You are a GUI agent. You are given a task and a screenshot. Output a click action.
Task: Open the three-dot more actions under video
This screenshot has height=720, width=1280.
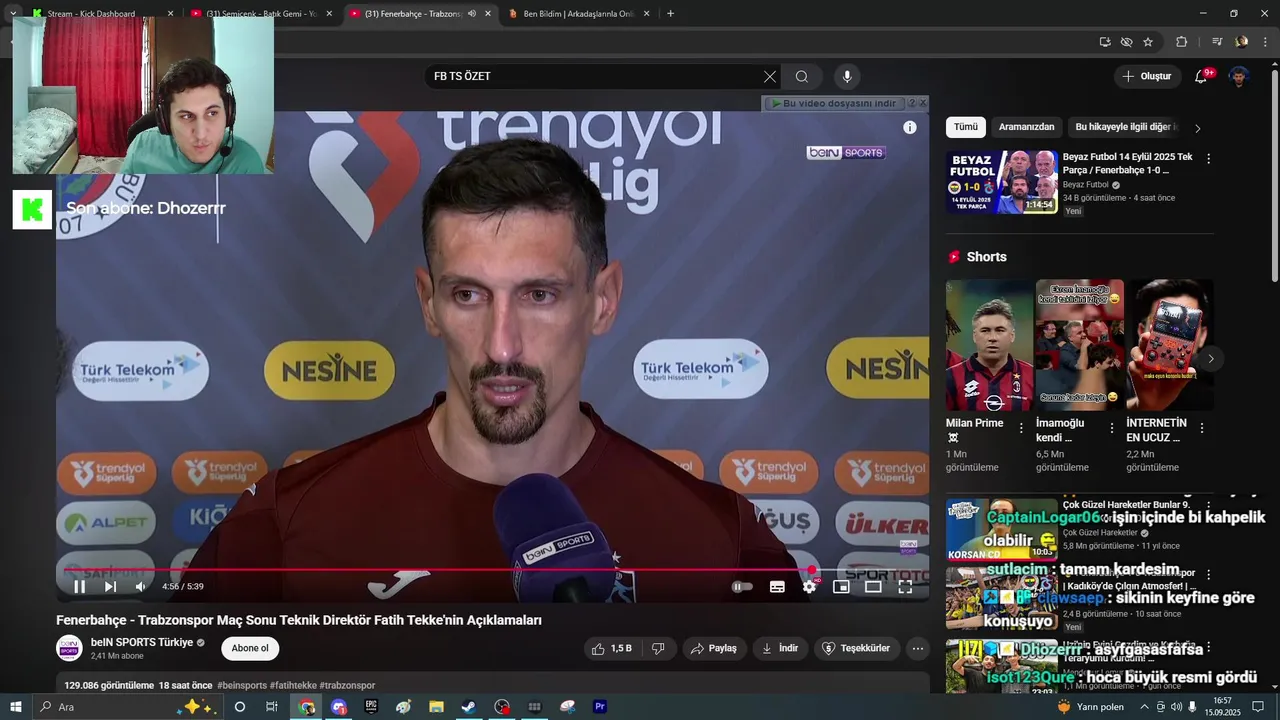pyautogui.click(x=917, y=648)
